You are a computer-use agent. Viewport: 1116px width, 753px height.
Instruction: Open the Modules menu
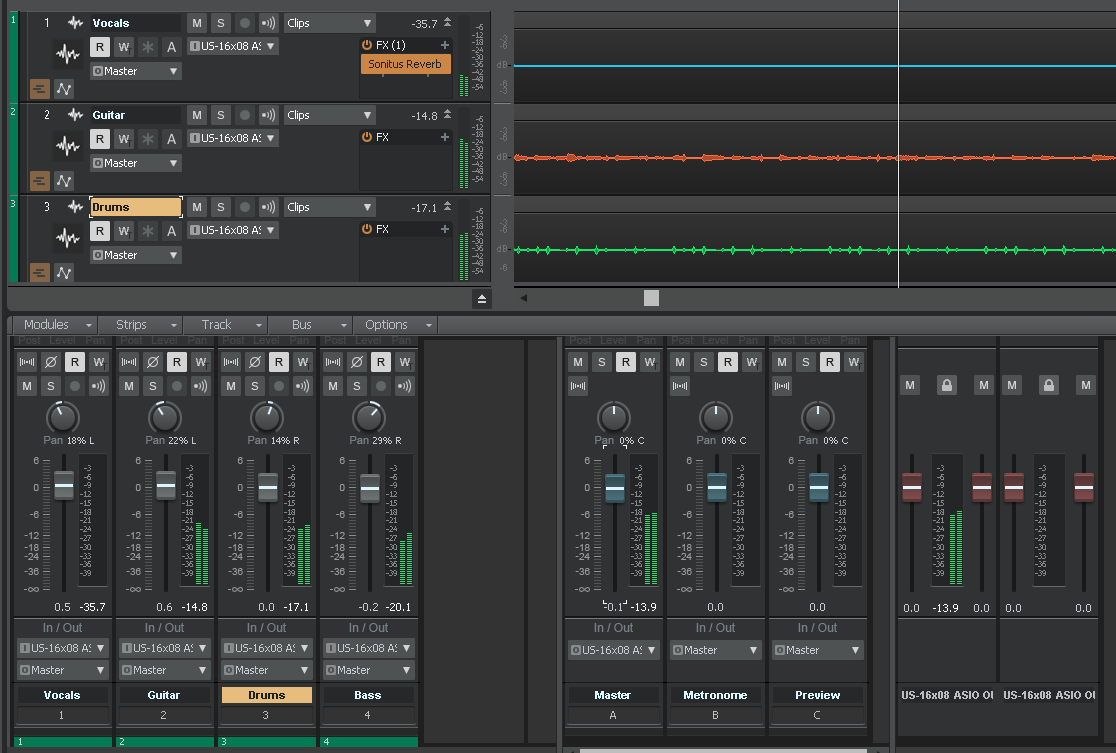click(55, 325)
